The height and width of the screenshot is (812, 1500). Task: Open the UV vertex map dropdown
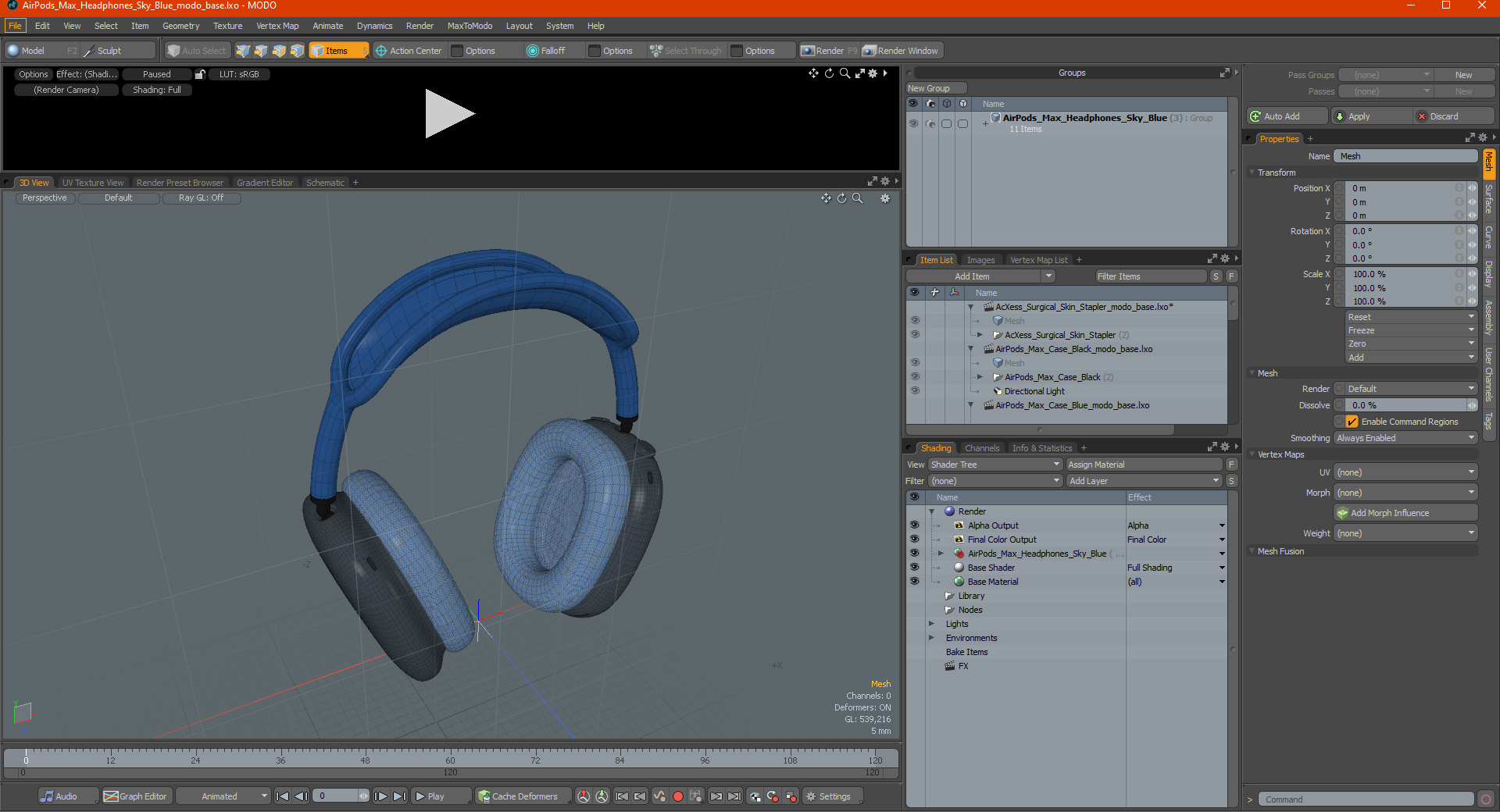pyautogui.click(x=1405, y=472)
